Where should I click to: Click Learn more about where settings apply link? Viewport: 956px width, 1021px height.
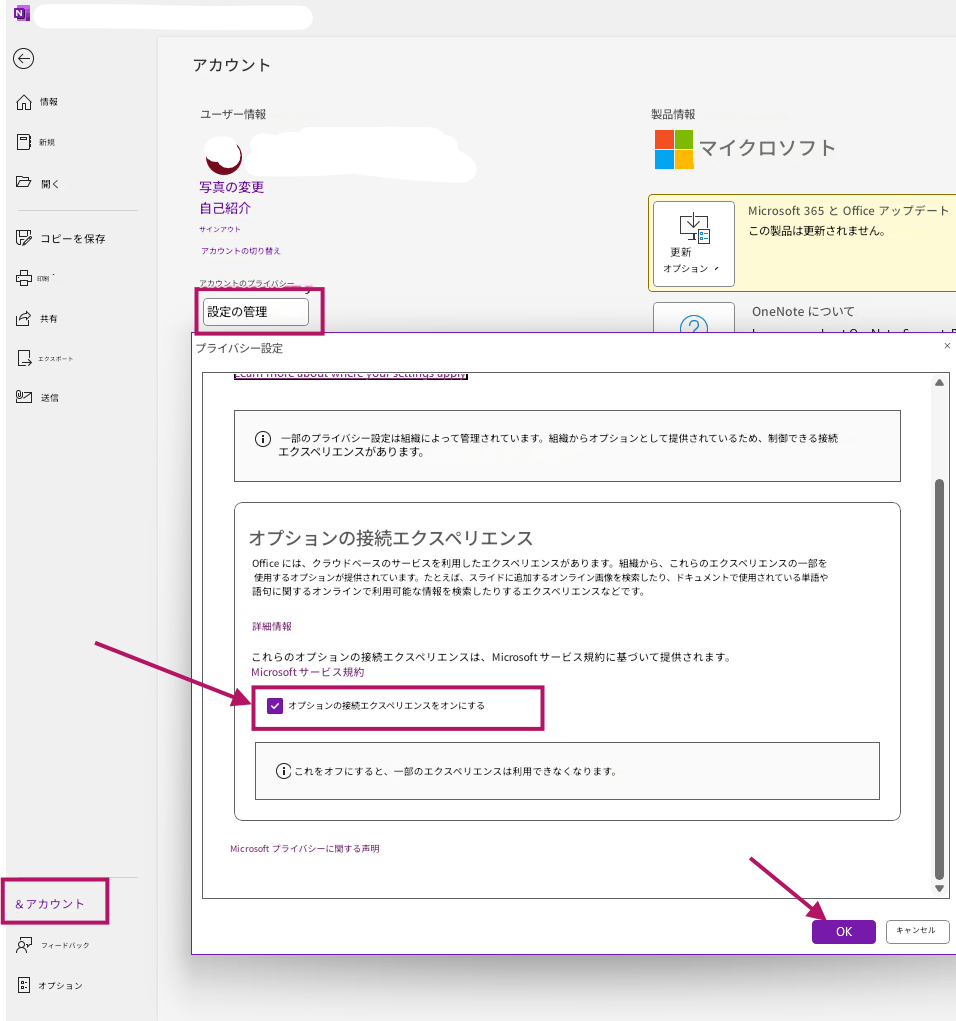click(350, 375)
